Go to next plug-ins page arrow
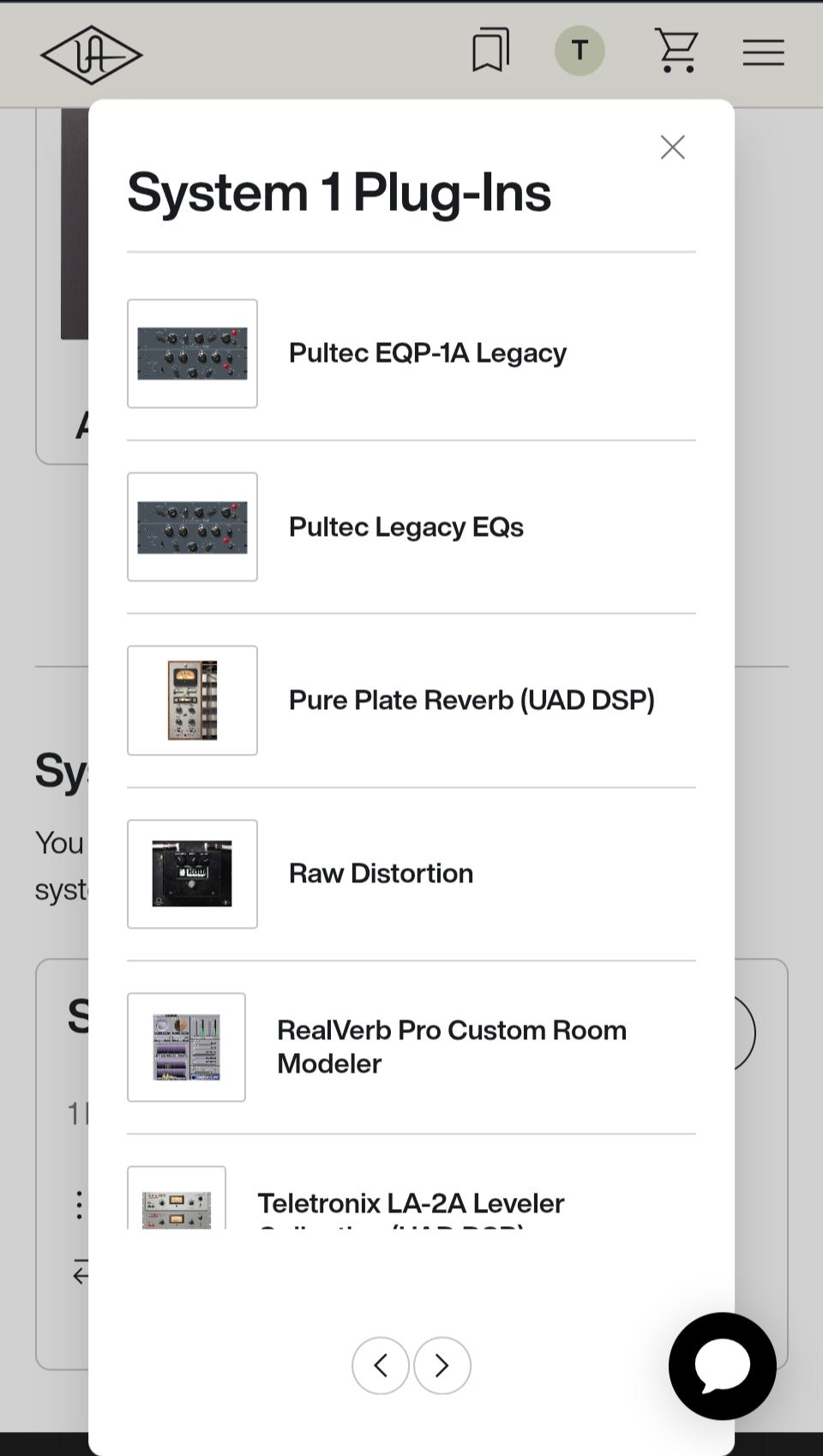The height and width of the screenshot is (1456, 823). coord(442,1365)
